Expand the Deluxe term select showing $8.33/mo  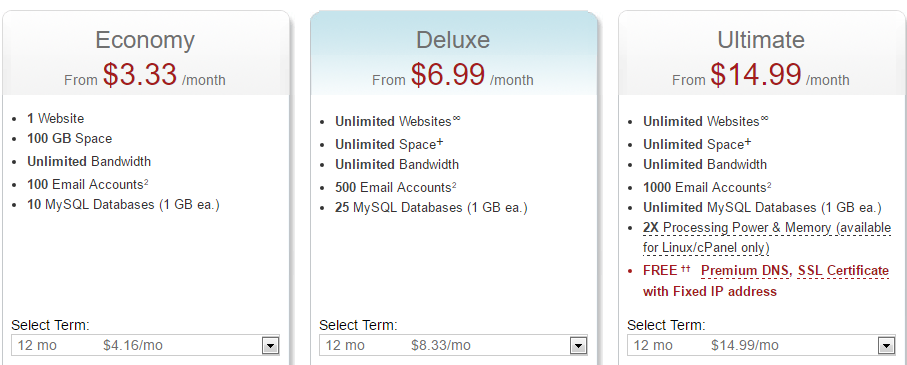click(454, 345)
